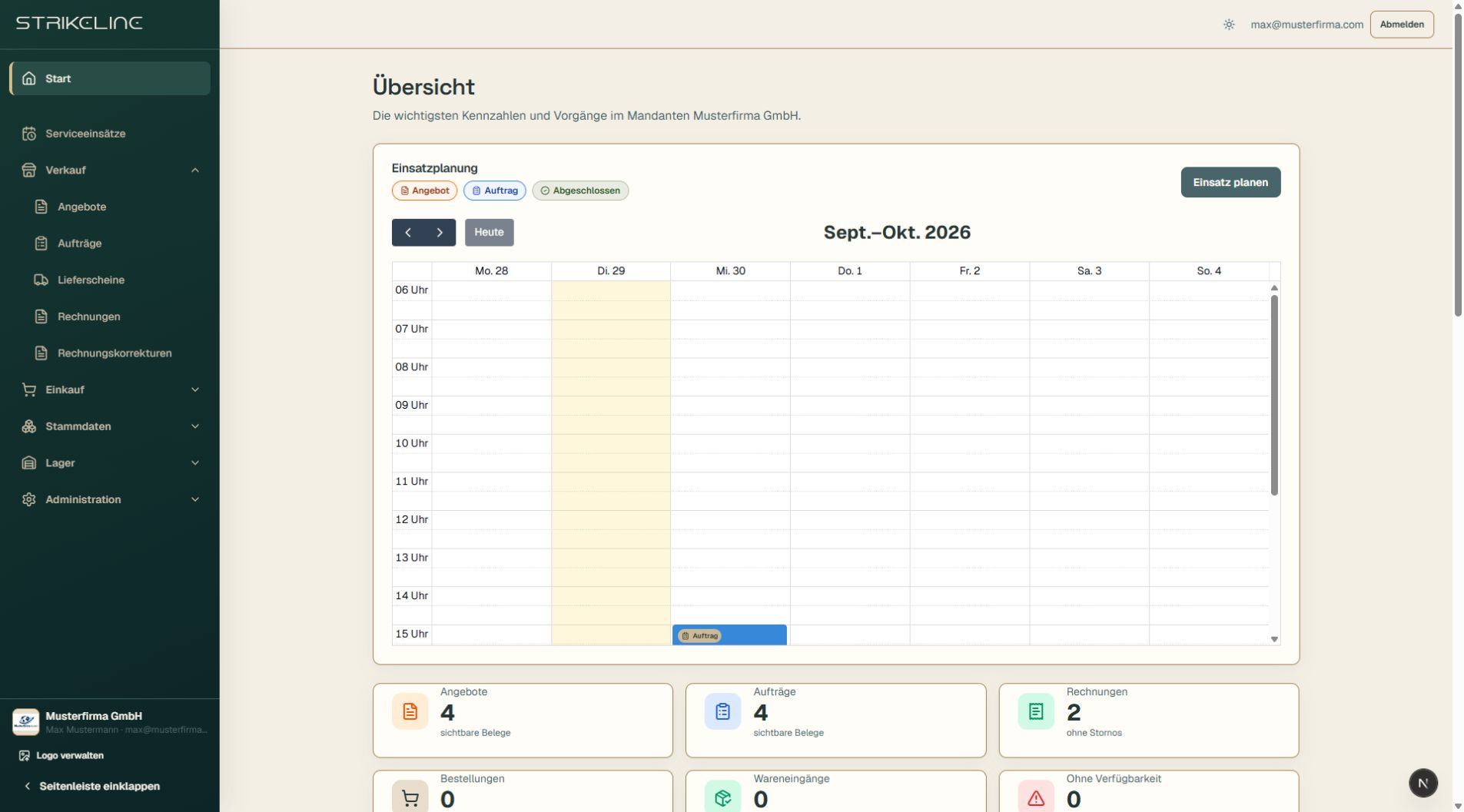Click the calendar's vertical scrollbar thumb
This screenshot has width=1464, height=812.
pos(1274,395)
